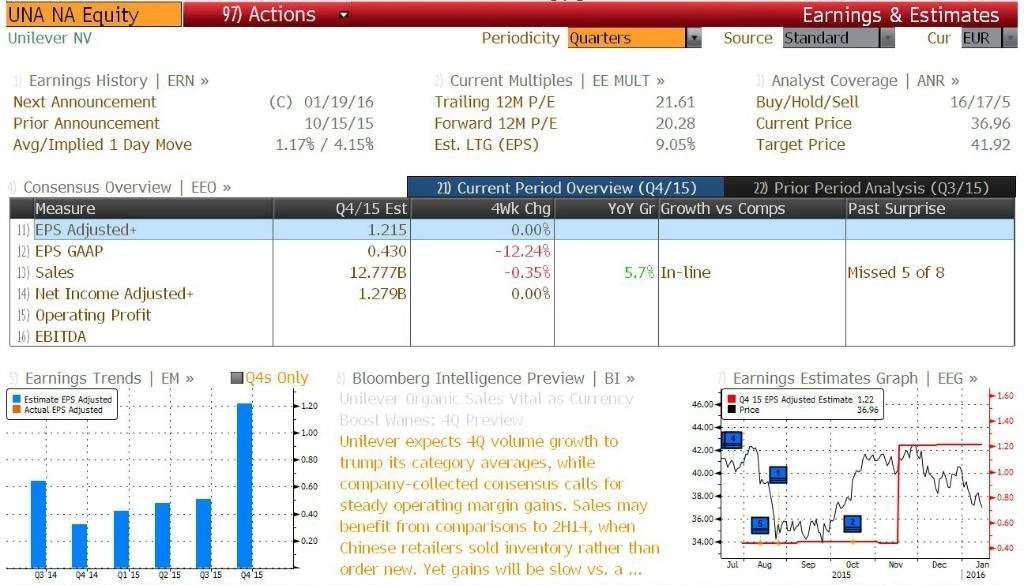Click the Q4 14 bar in Earnings Trends
Screen dimensions: 1024x585
click(80, 546)
